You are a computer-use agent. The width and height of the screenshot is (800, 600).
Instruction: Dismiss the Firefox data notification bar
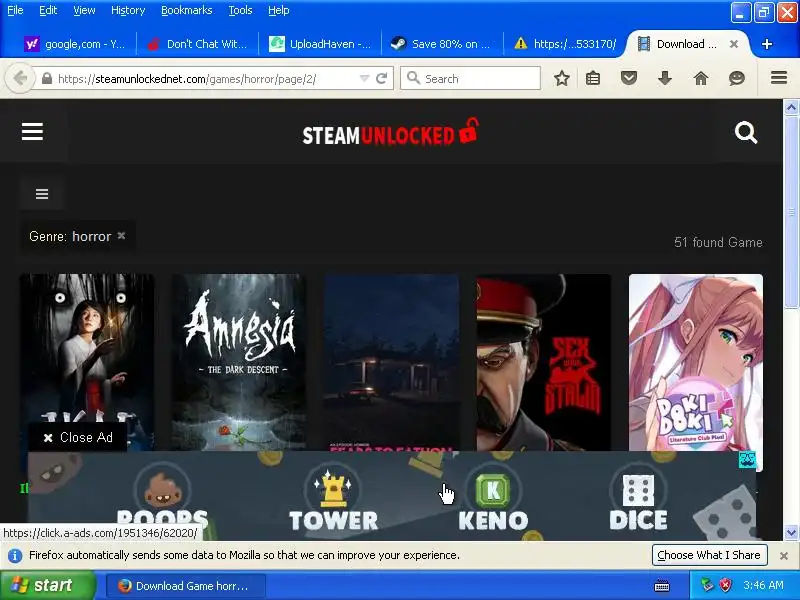(x=784, y=556)
